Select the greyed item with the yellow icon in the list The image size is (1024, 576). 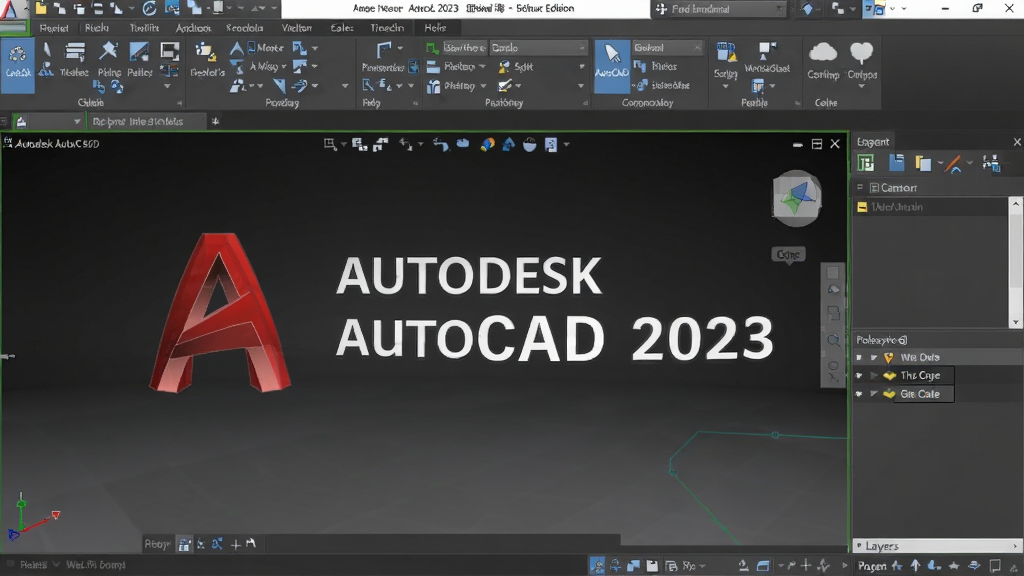click(931, 207)
